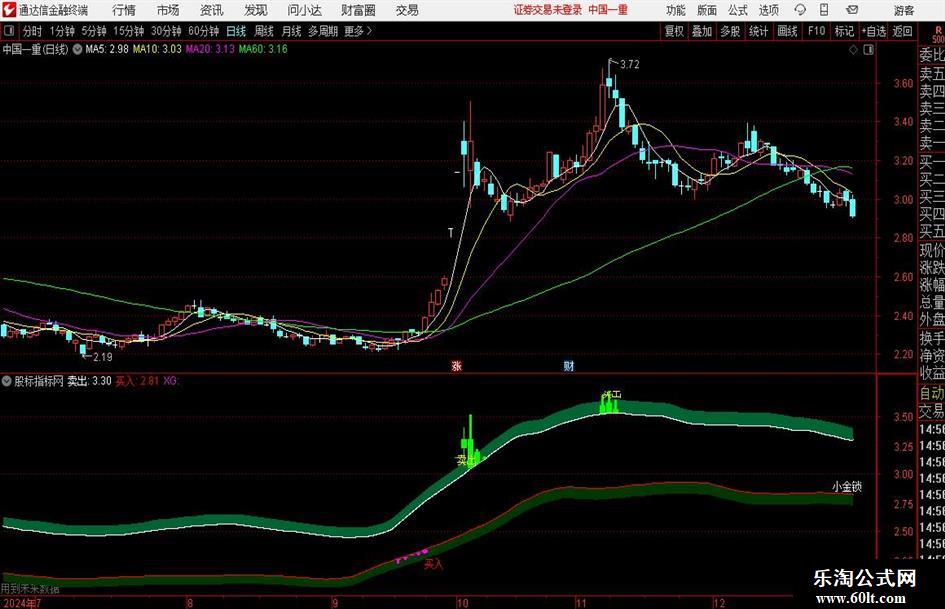Click the 财 event marker under the chart

tap(568, 365)
